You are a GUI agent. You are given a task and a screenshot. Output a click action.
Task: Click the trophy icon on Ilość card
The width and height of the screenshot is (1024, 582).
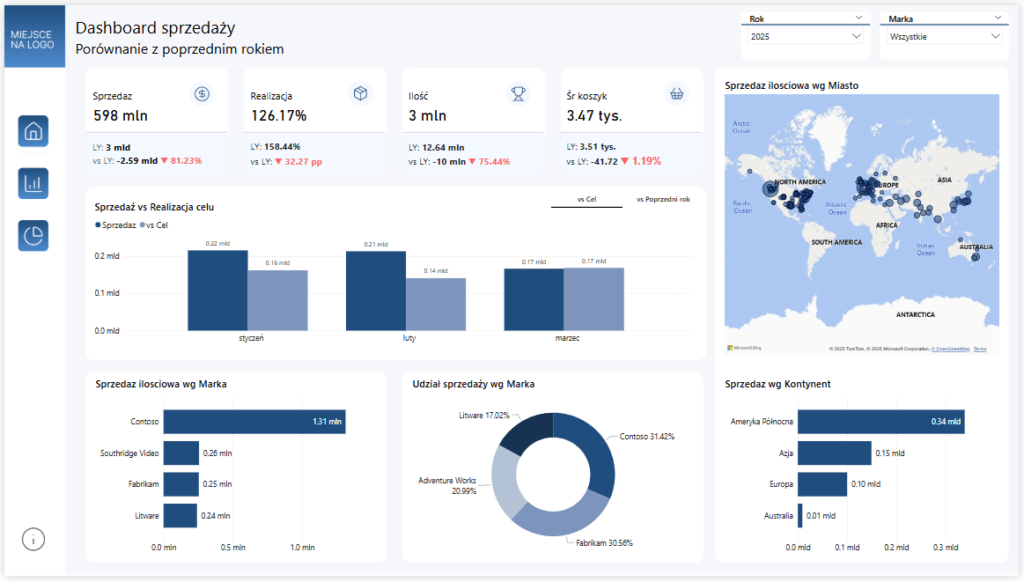[x=518, y=93]
